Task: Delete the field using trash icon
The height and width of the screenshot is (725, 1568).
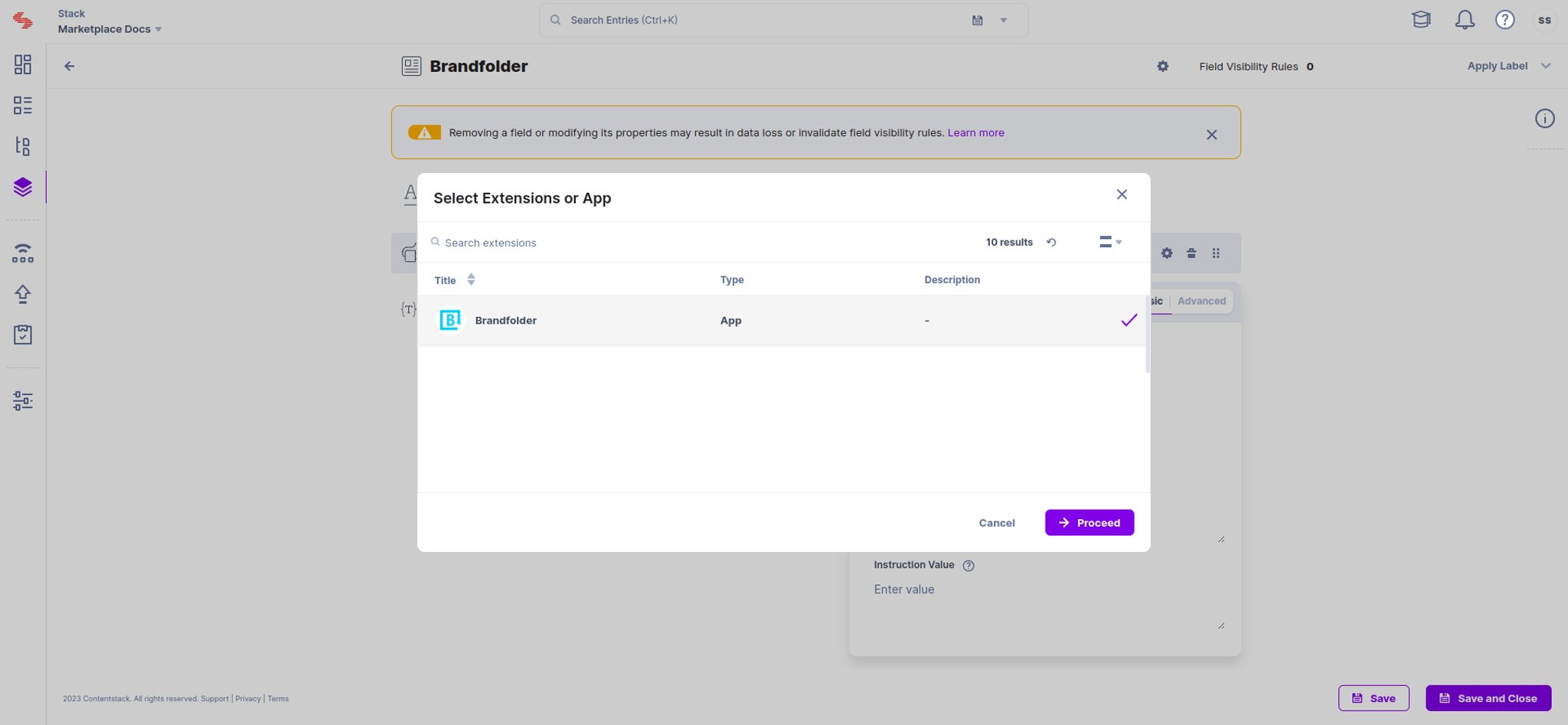Action: click(x=1191, y=253)
